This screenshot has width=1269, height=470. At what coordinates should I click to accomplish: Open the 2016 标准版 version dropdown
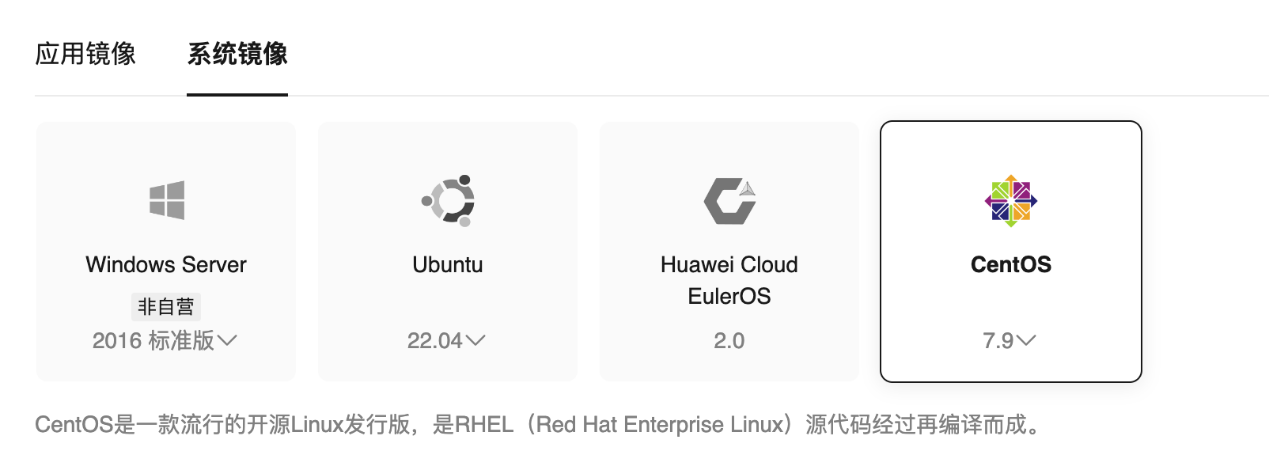click(165, 341)
